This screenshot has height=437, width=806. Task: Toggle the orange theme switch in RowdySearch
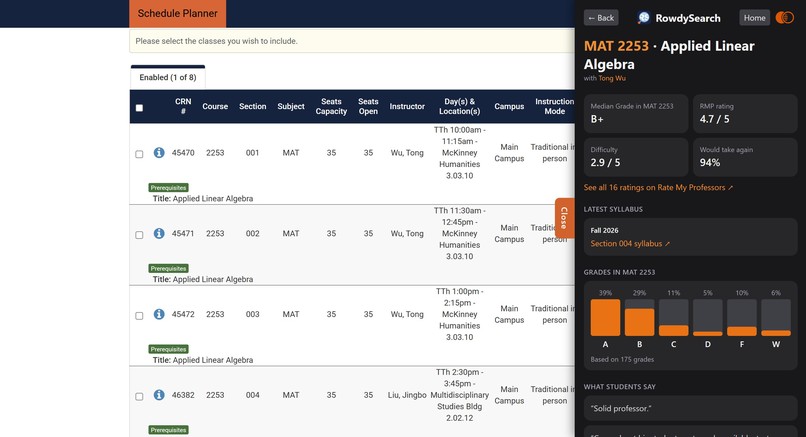tap(785, 18)
